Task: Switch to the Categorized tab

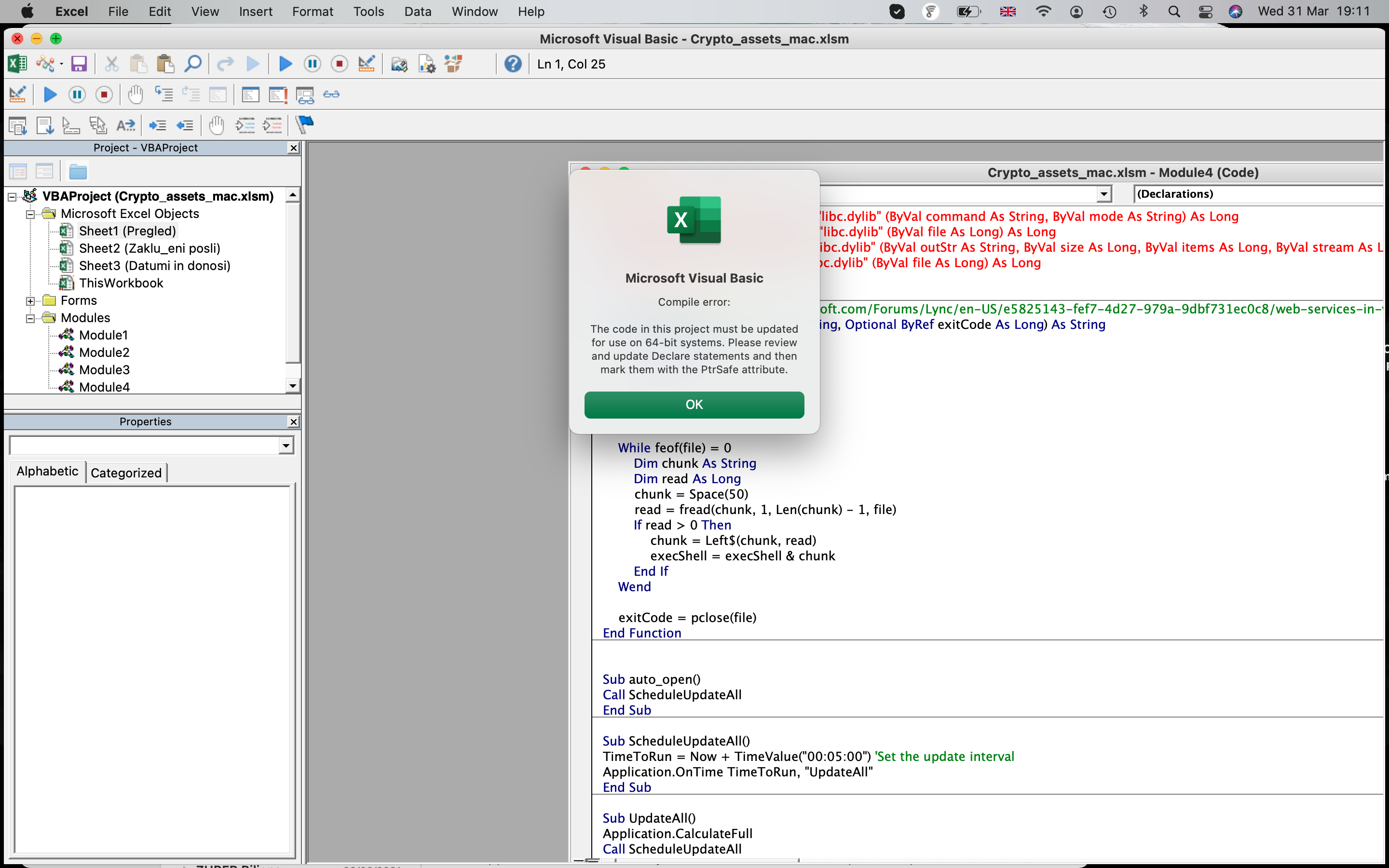Action: 126,473
